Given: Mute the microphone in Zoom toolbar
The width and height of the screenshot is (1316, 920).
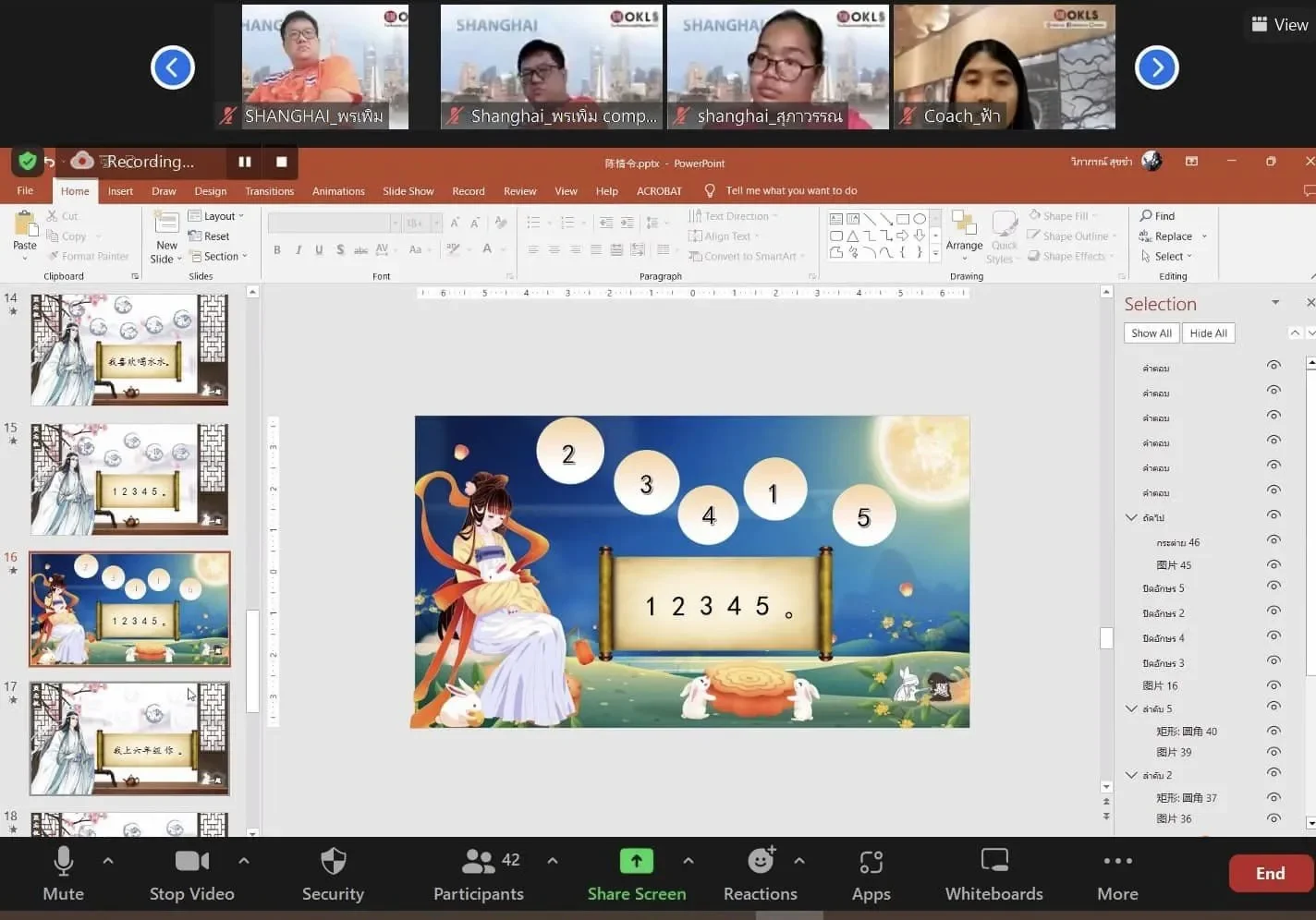Looking at the screenshot, I should (x=63, y=862).
